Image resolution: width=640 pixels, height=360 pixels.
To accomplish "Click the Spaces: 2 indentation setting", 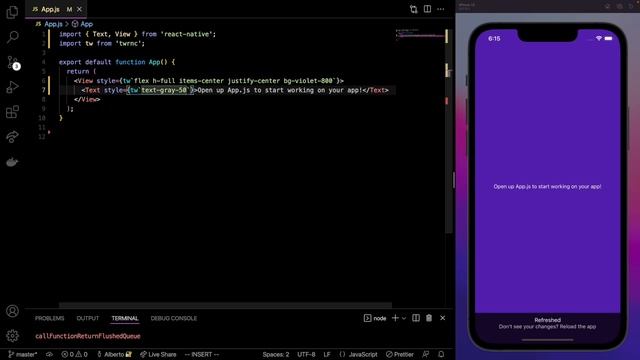I will [x=276, y=354].
